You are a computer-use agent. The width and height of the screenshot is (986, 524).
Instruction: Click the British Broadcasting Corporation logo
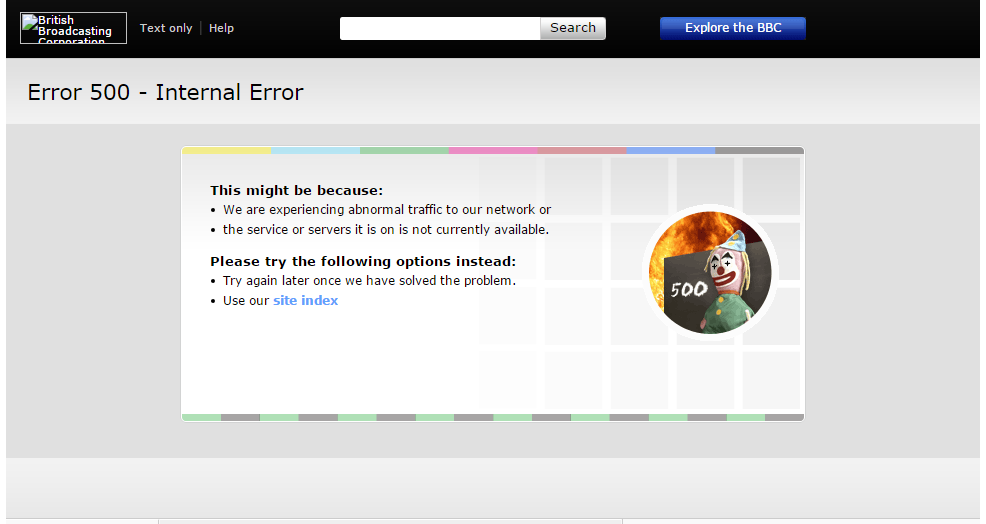pyautogui.click(x=73, y=28)
